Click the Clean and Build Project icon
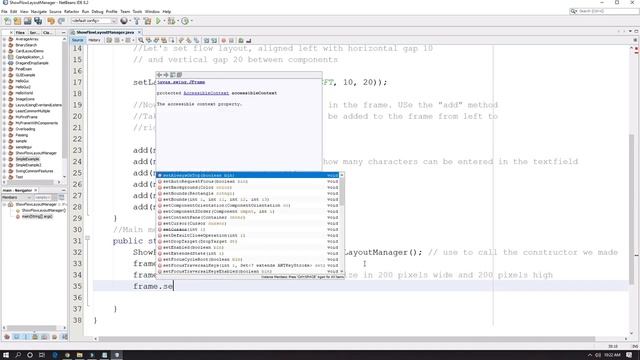Image resolution: width=640 pixels, height=360 pixels. [x=147, y=21]
